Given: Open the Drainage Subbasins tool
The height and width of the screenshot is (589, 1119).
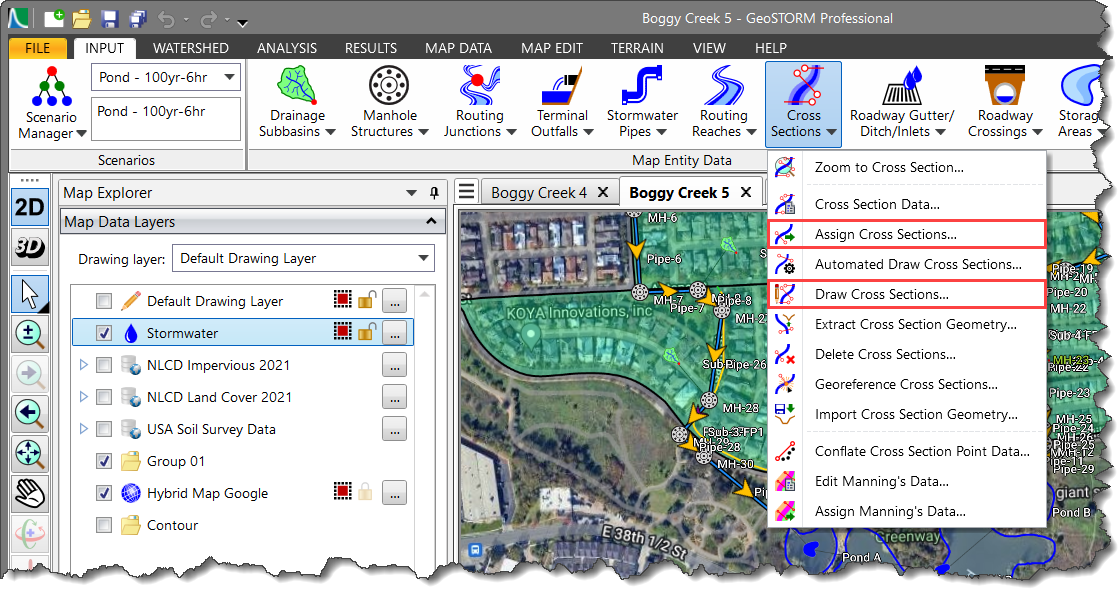Looking at the screenshot, I should [x=297, y=102].
